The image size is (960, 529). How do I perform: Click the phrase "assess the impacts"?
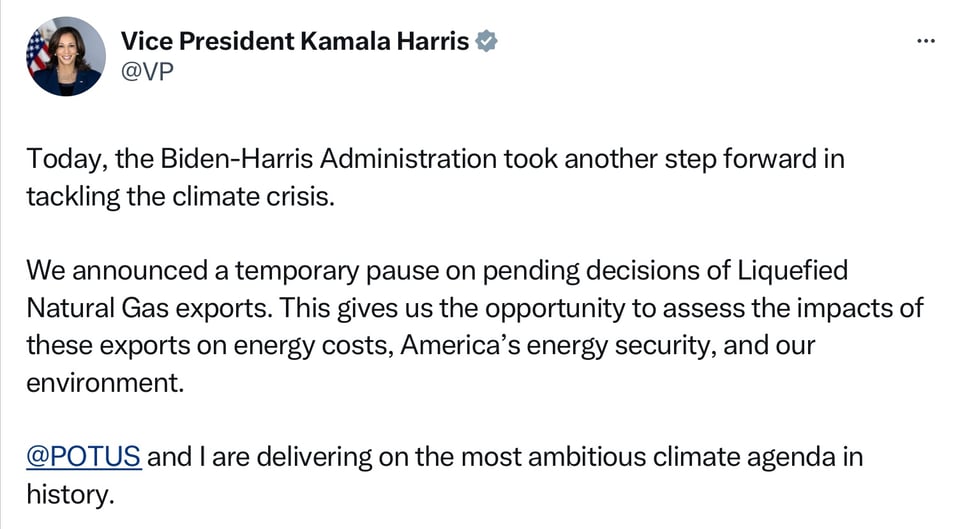click(x=759, y=307)
